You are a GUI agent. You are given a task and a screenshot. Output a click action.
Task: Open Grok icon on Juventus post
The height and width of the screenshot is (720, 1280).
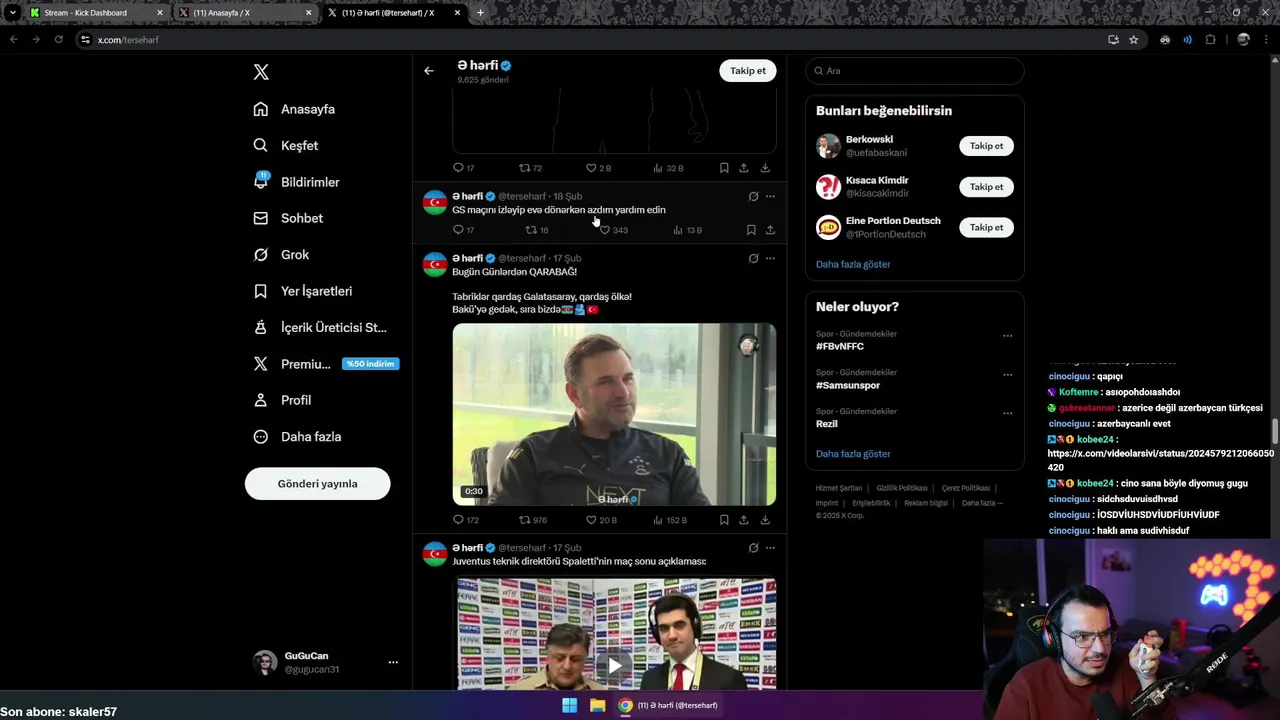tap(753, 548)
